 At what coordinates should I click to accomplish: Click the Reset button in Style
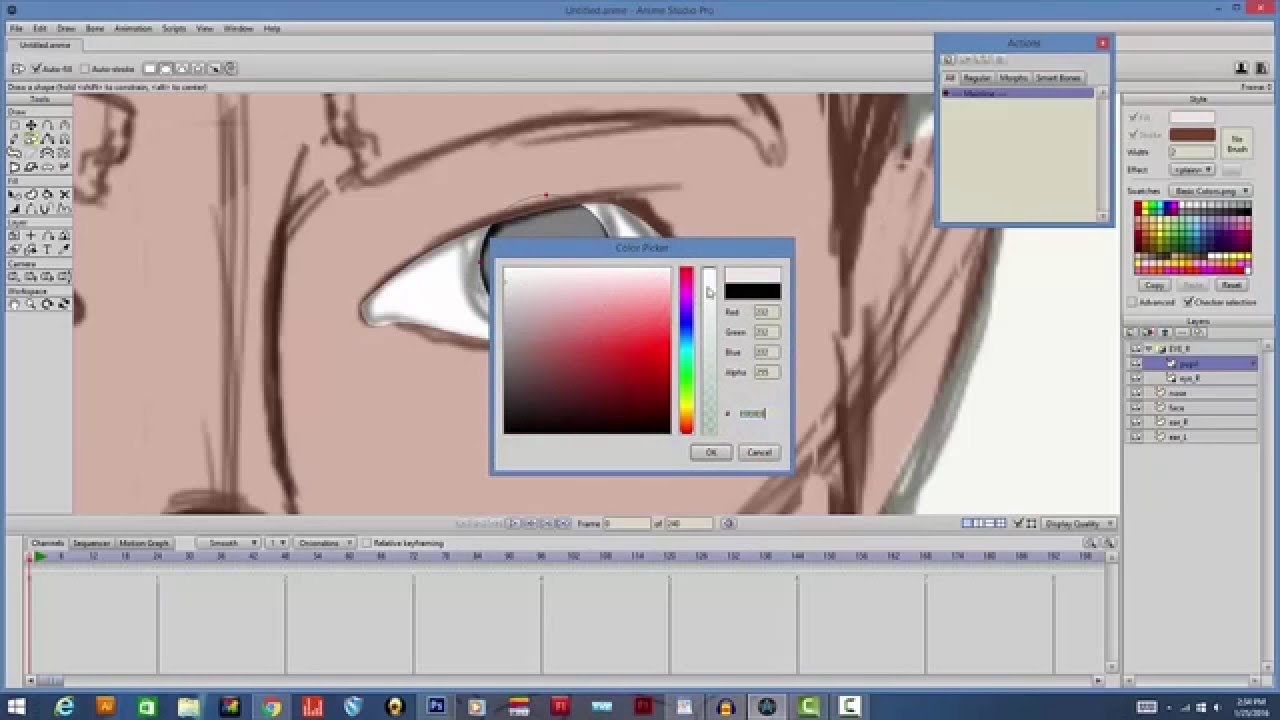1232,285
